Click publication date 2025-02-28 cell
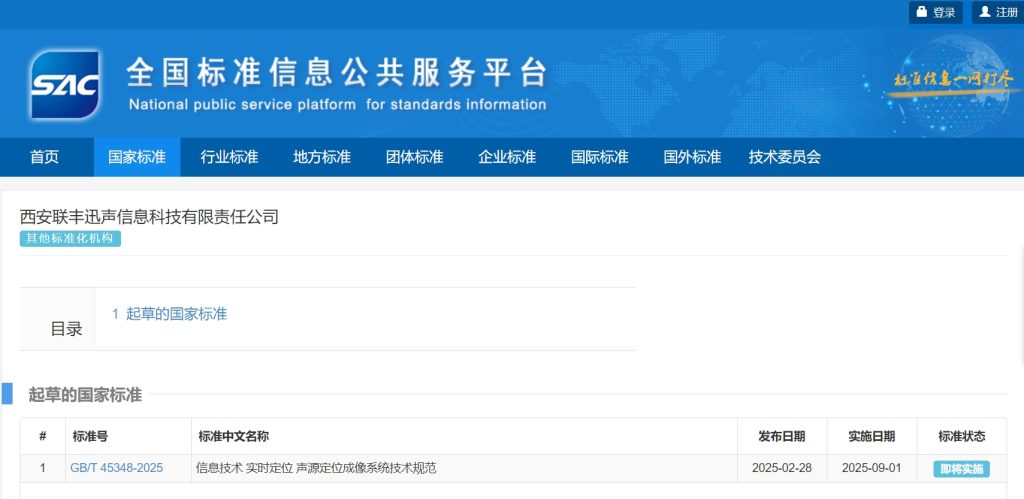 pos(782,468)
